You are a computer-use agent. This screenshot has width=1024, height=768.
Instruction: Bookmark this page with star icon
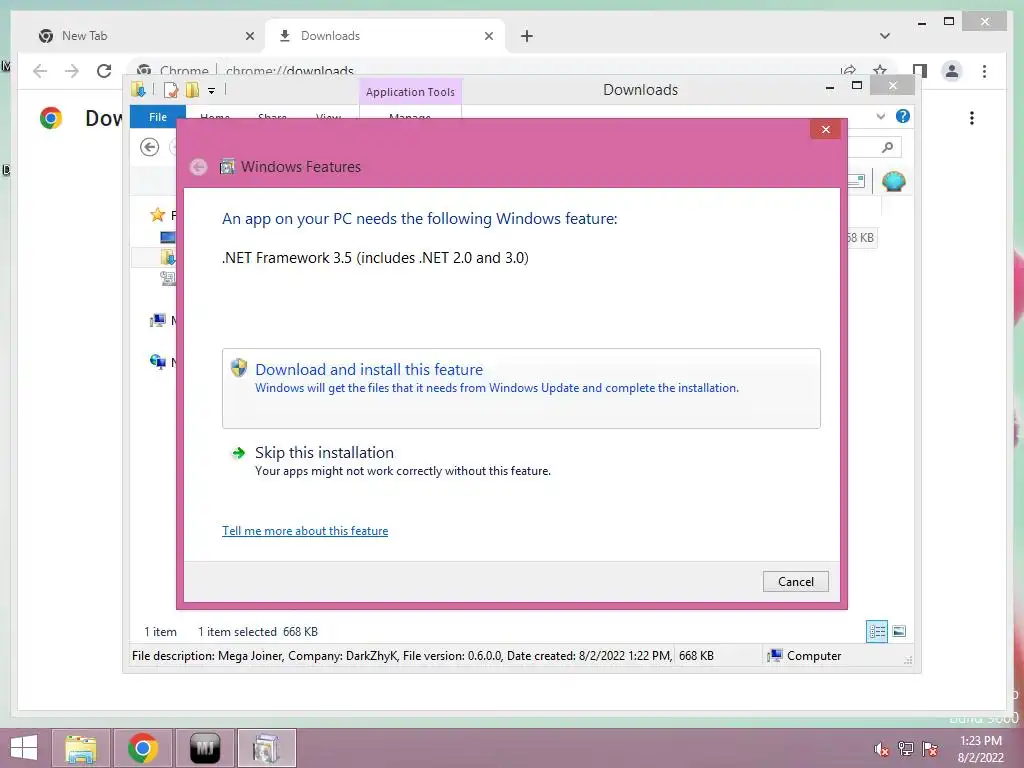pyautogui.click(x=880, y=71)
